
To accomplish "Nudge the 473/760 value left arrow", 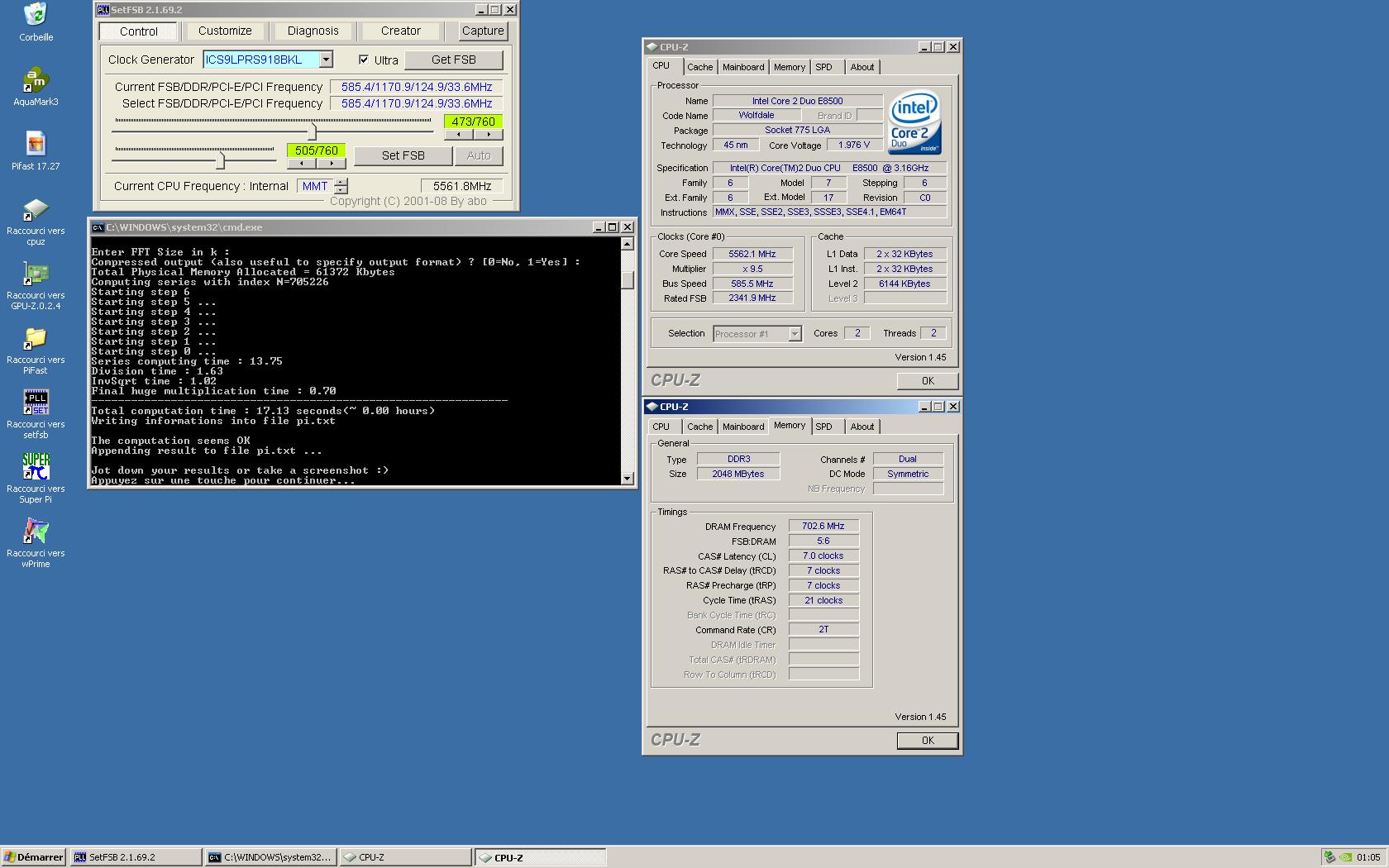I will [459, 134].
